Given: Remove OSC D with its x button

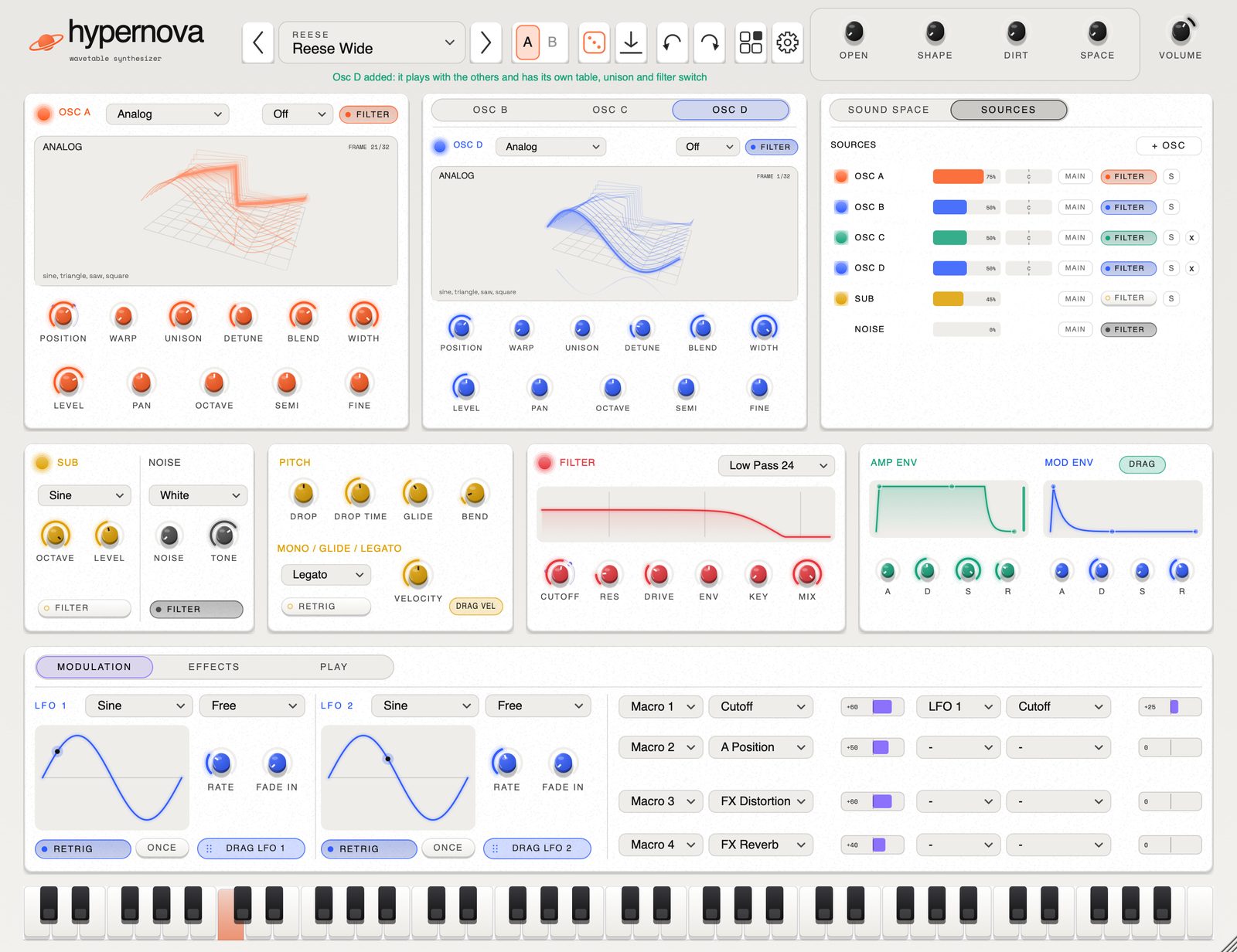Looking at the screenshot, I should point(1191,268).
